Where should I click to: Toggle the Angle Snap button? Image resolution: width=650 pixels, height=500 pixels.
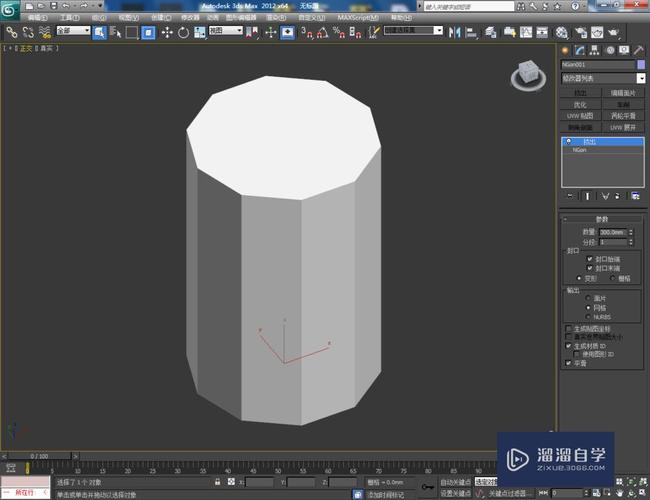pyautogui.click(x=323, y=32)
